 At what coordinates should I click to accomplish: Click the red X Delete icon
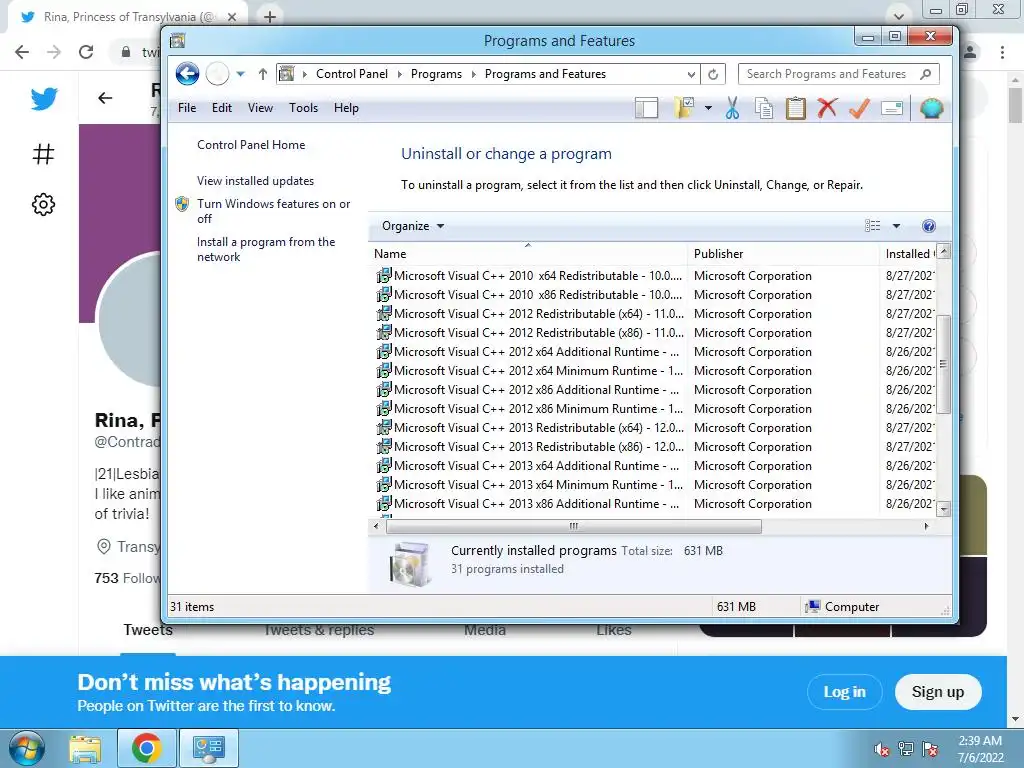pos(827,108)
